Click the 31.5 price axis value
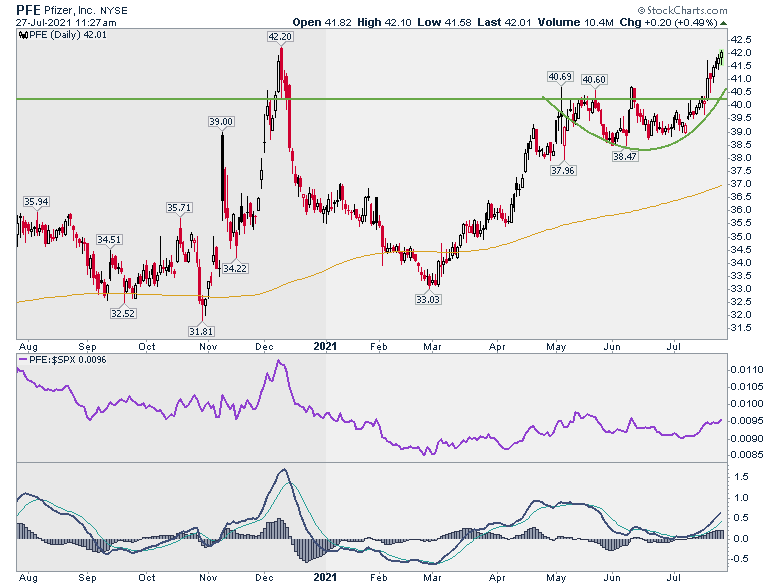This screenshot has height=586, width=780. pos(741,328)
